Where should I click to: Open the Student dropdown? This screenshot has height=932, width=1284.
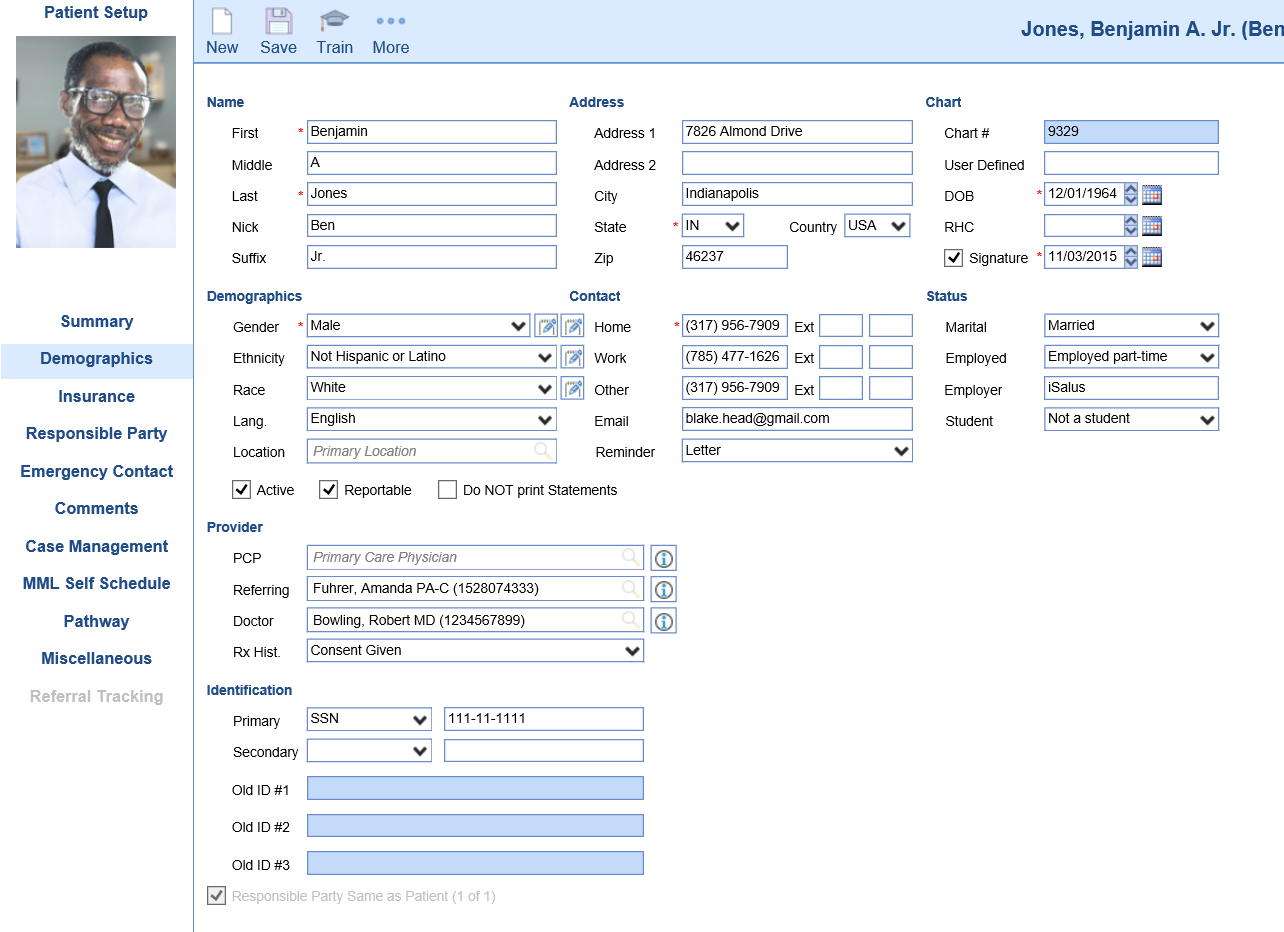coord(1131,419)
